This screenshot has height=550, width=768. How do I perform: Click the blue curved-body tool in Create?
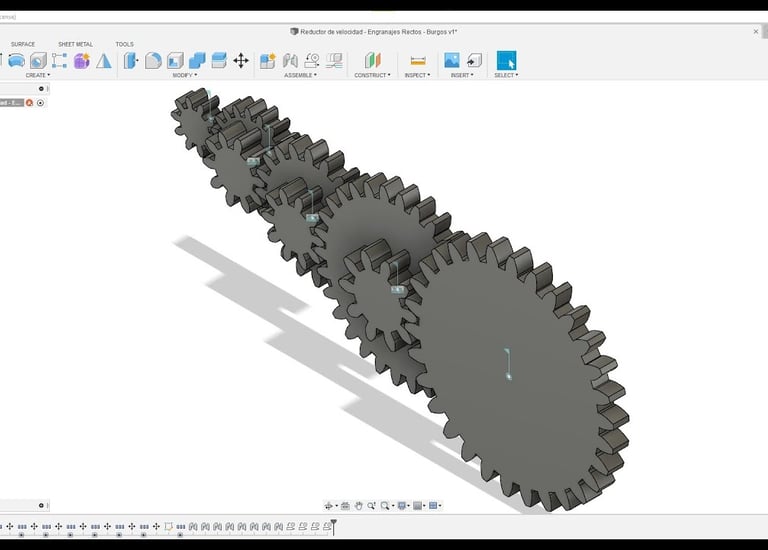[x=16, y=61]
